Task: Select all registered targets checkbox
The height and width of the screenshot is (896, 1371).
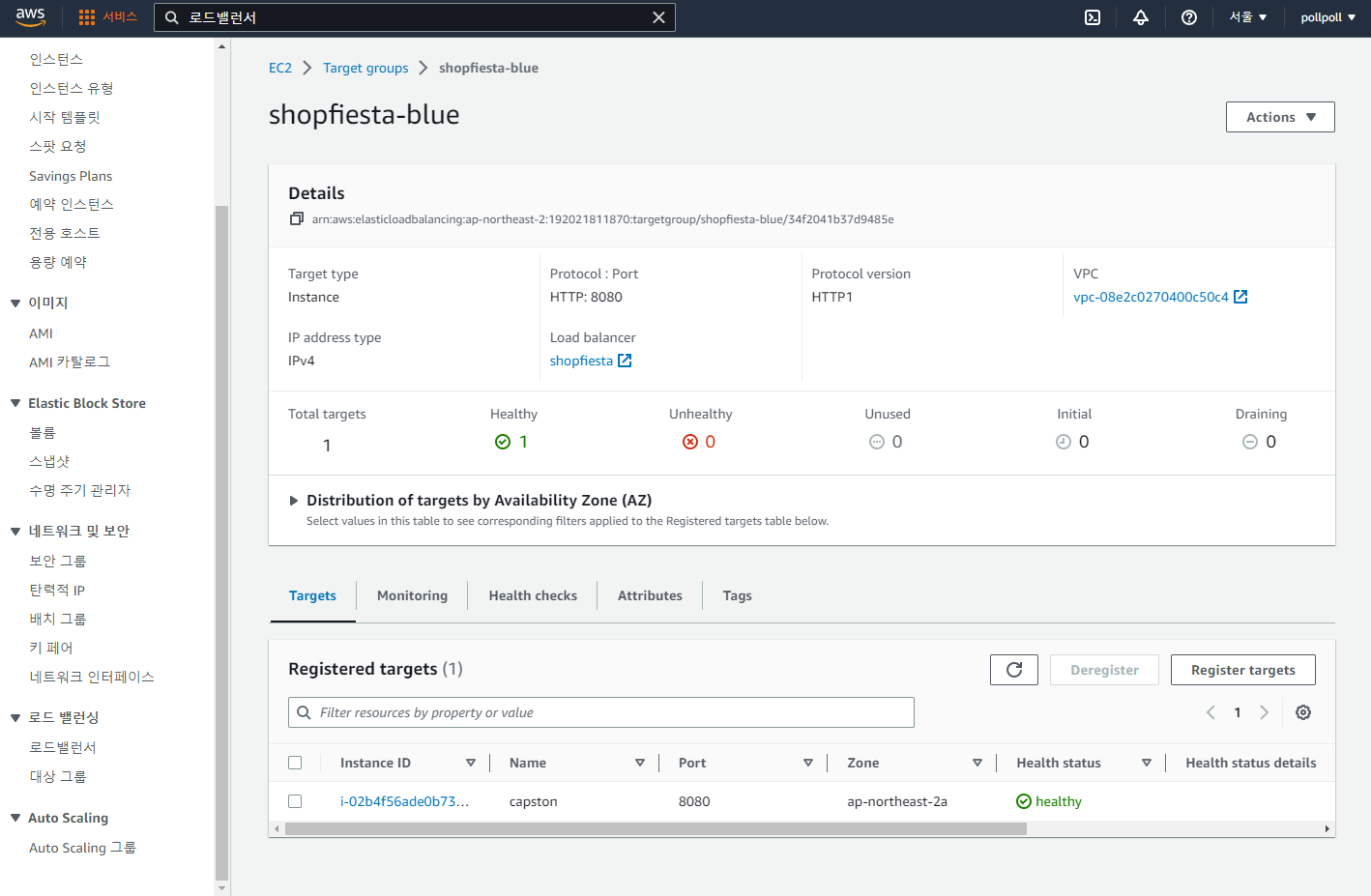Action: coord(295,763)
